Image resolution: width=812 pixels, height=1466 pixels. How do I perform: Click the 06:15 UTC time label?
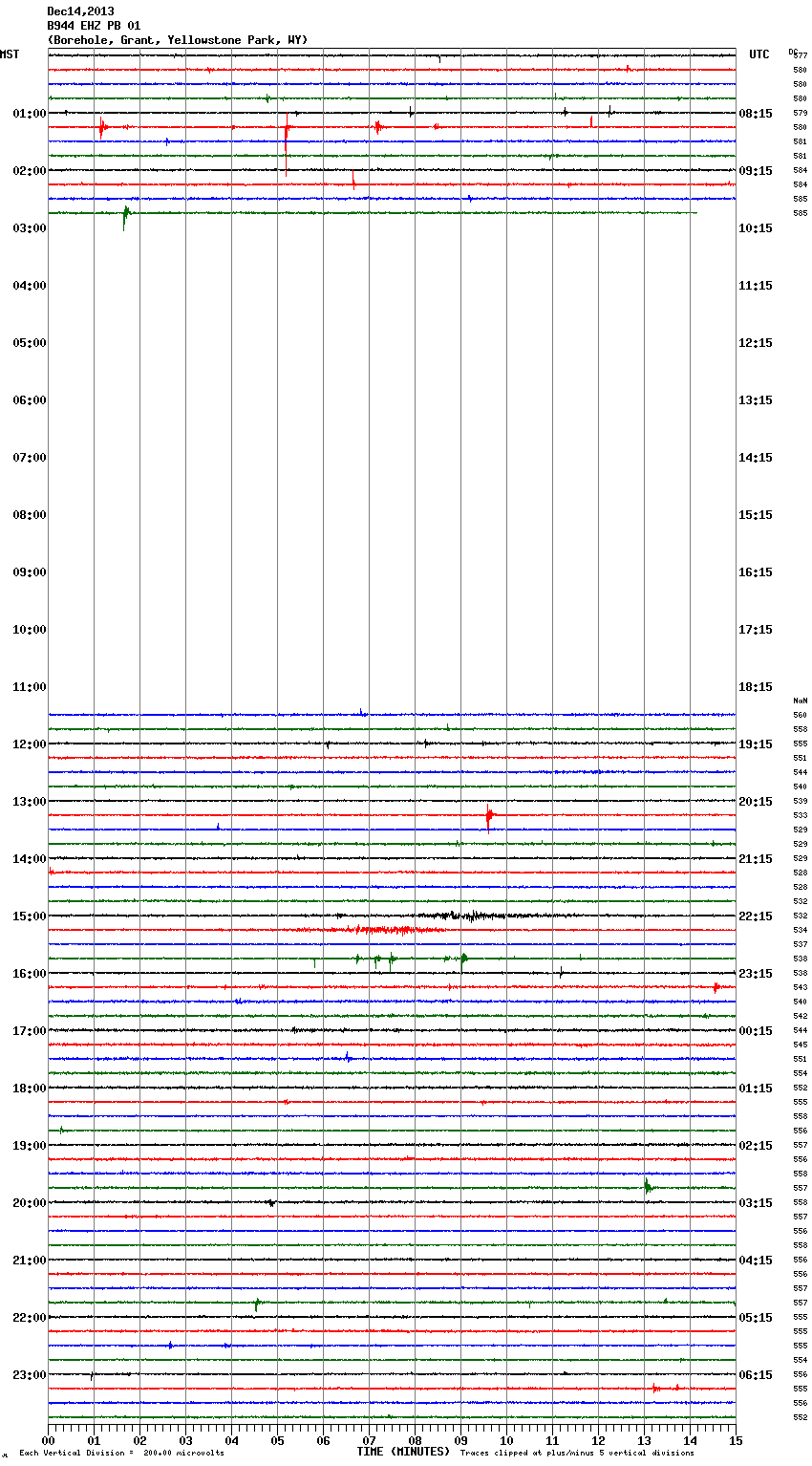[756, 1375]
